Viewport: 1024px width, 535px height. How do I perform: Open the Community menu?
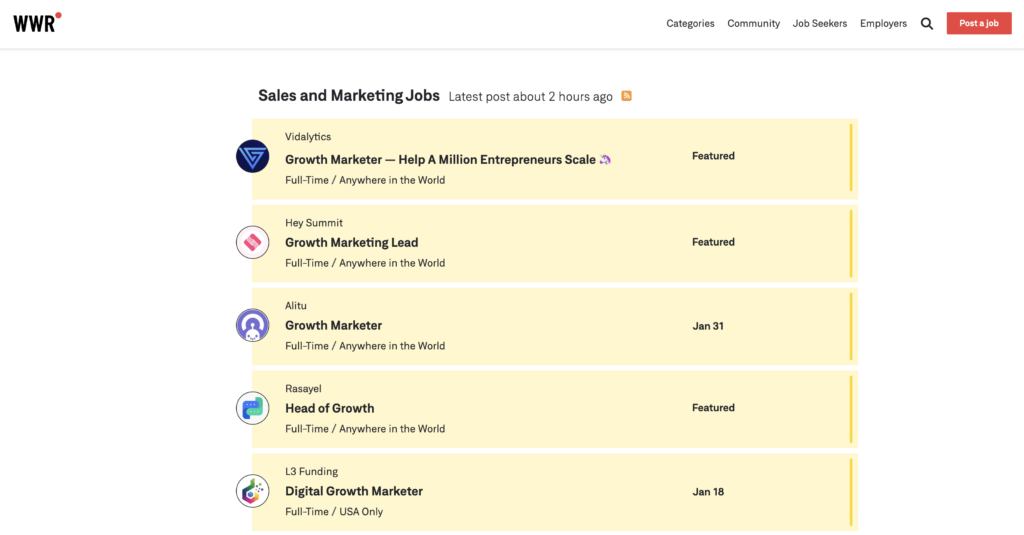[x=754, y=24]
